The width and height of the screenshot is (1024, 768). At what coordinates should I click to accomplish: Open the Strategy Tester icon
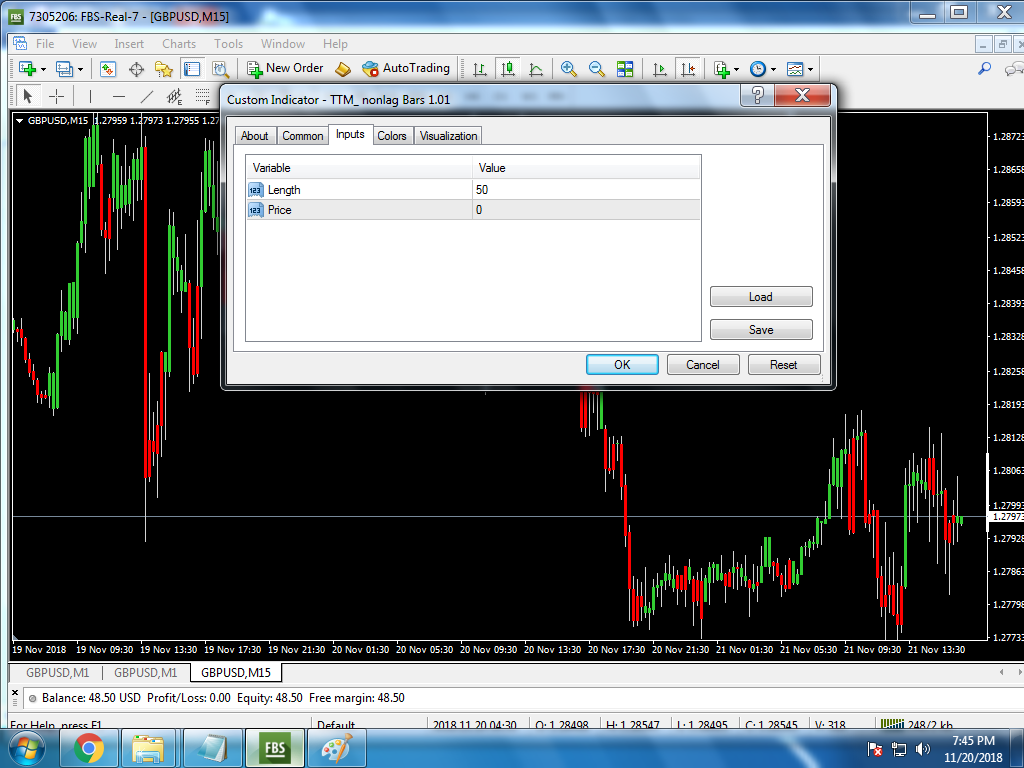(221, 69)
